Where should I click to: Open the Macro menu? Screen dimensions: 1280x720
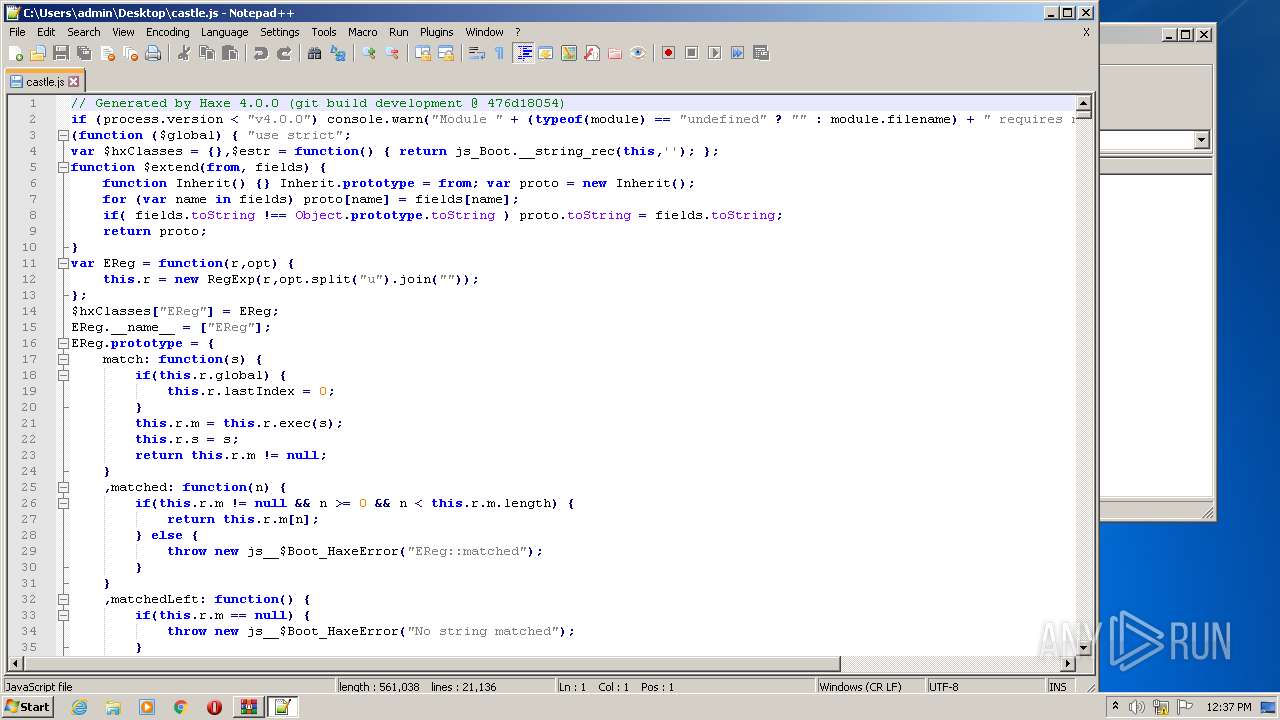(x=363, y=32)
